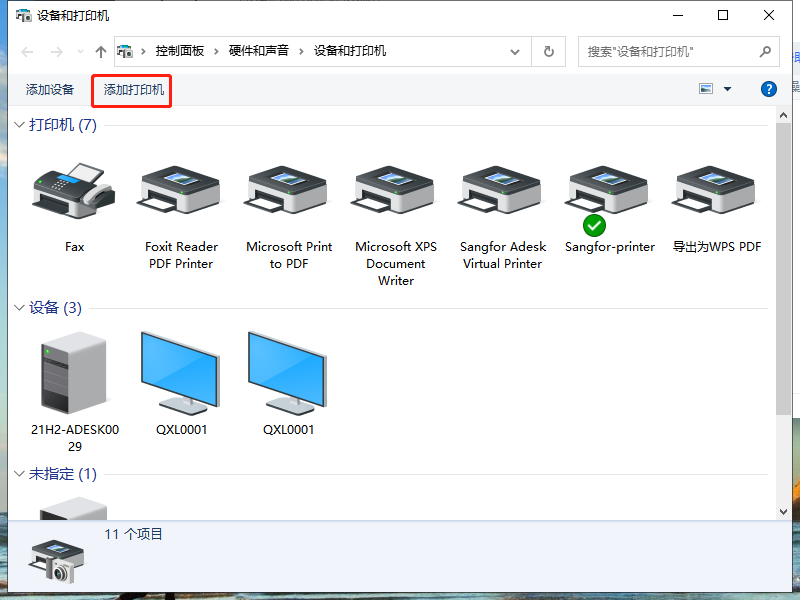Select Microsoft Print to PDF printer icon

(288, 190)
